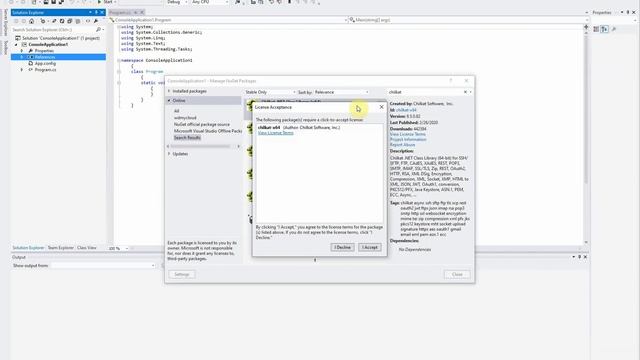This screenshot has height=360, width=640.
Task: Click the I Decline button
Action: click(x=342, y=247)
